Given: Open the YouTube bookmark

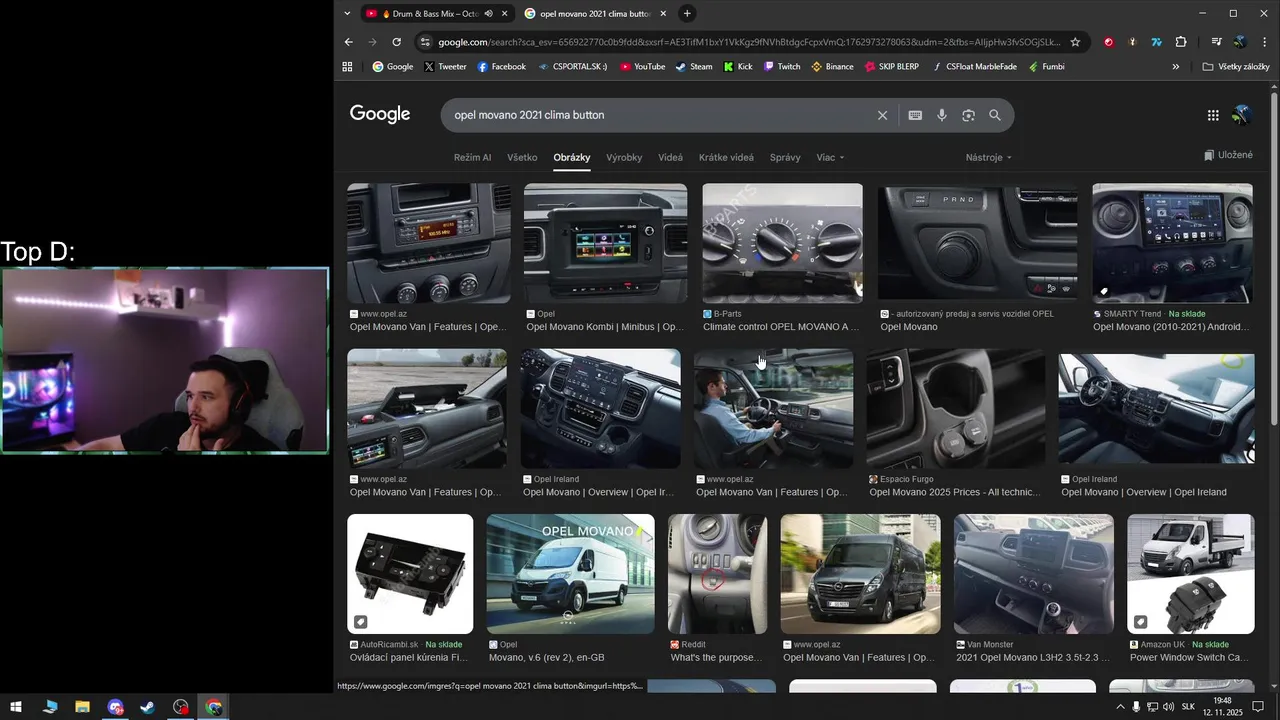Looking at the screenshot, I should [x=642, y=67].
